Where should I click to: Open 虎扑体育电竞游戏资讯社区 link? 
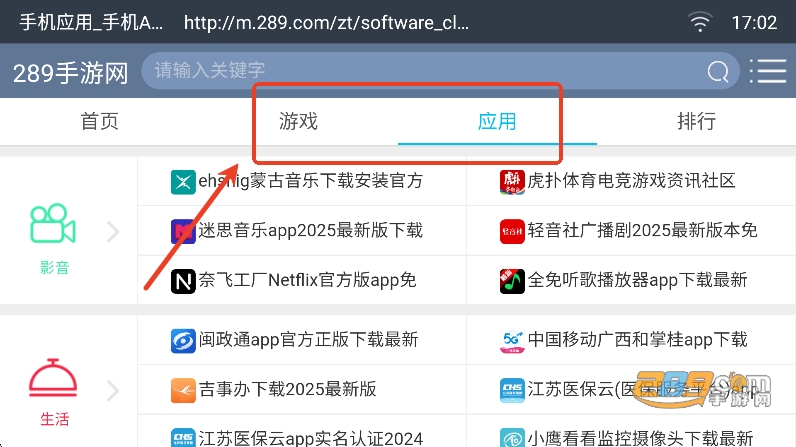pyautogui.click(x=632, y=181)
